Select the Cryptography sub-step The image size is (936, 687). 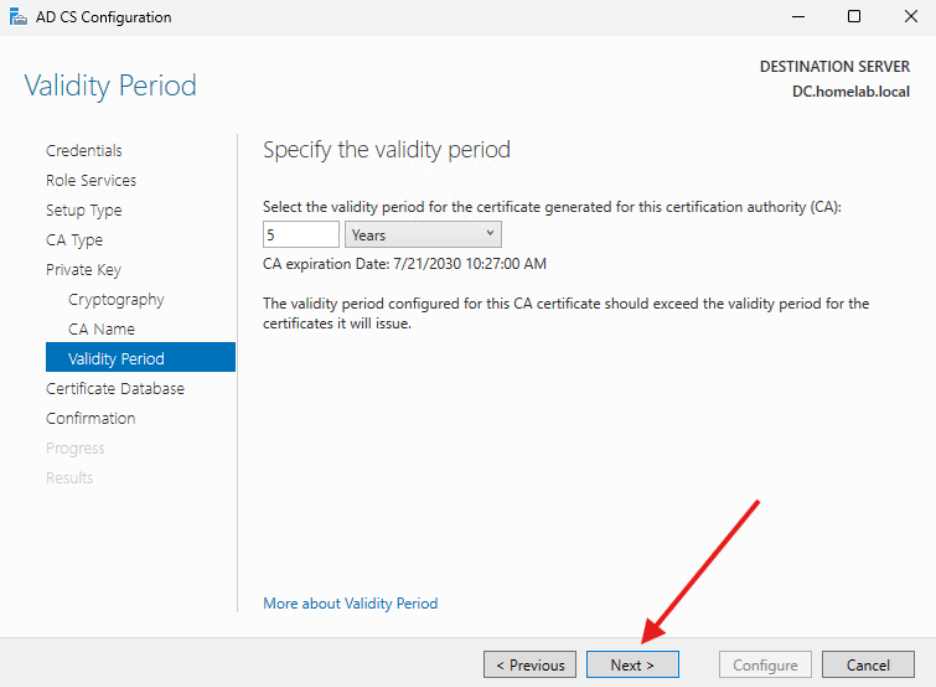point(116,299)
